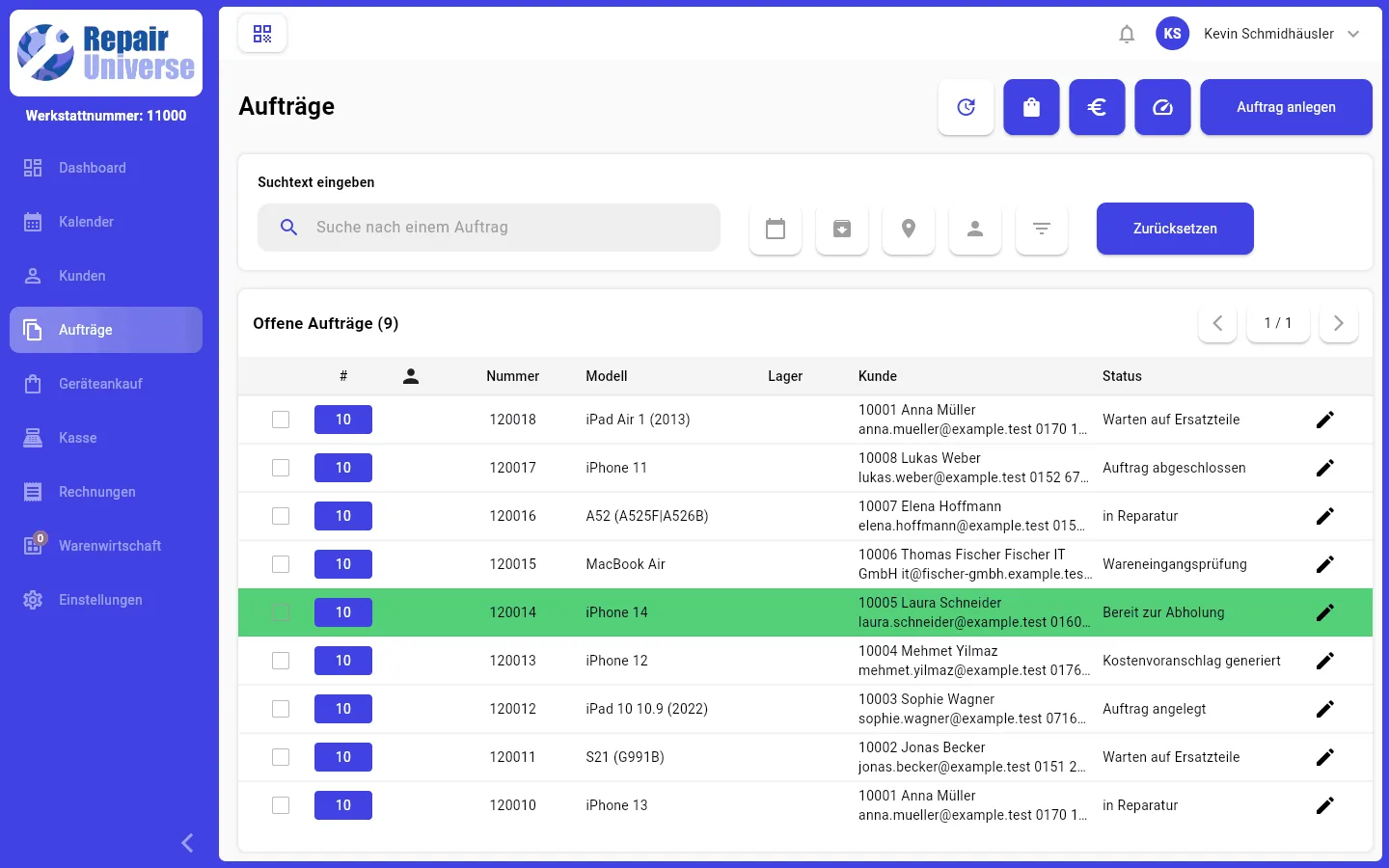Open the notifications bell

(1127, 34)
